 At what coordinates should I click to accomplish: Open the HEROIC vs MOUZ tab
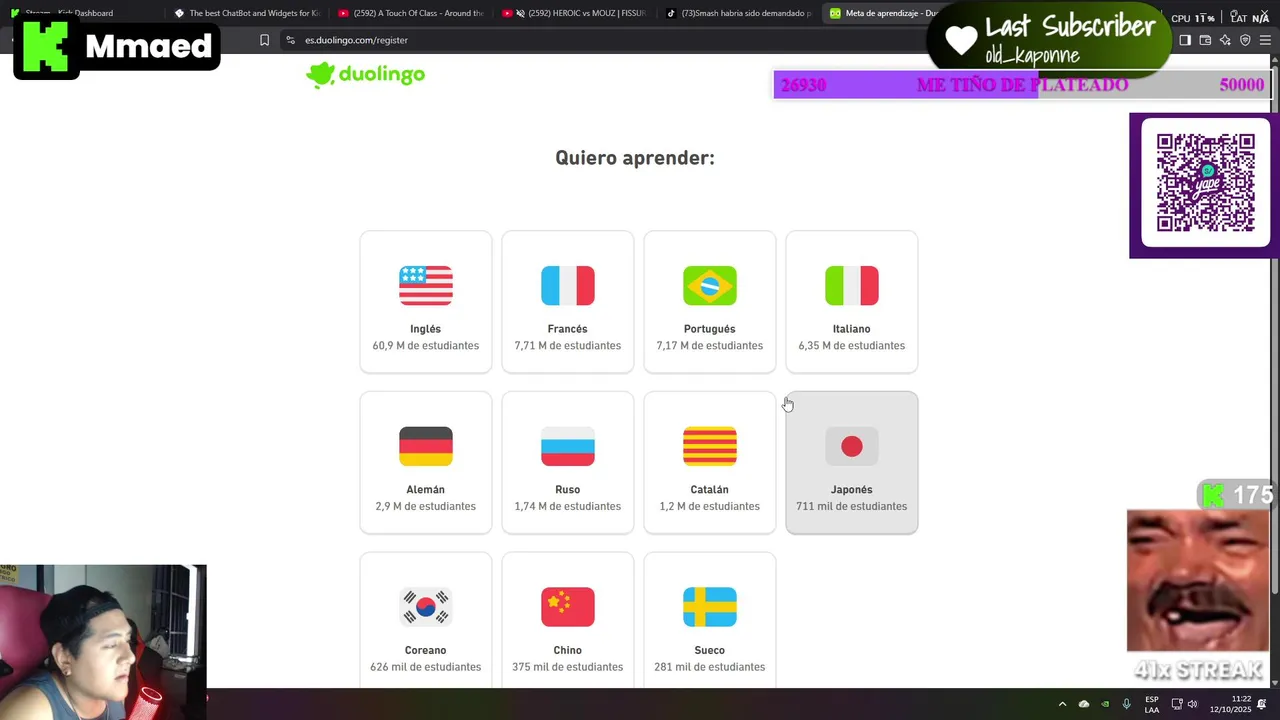pyautogui.click(x=574, y=13)
